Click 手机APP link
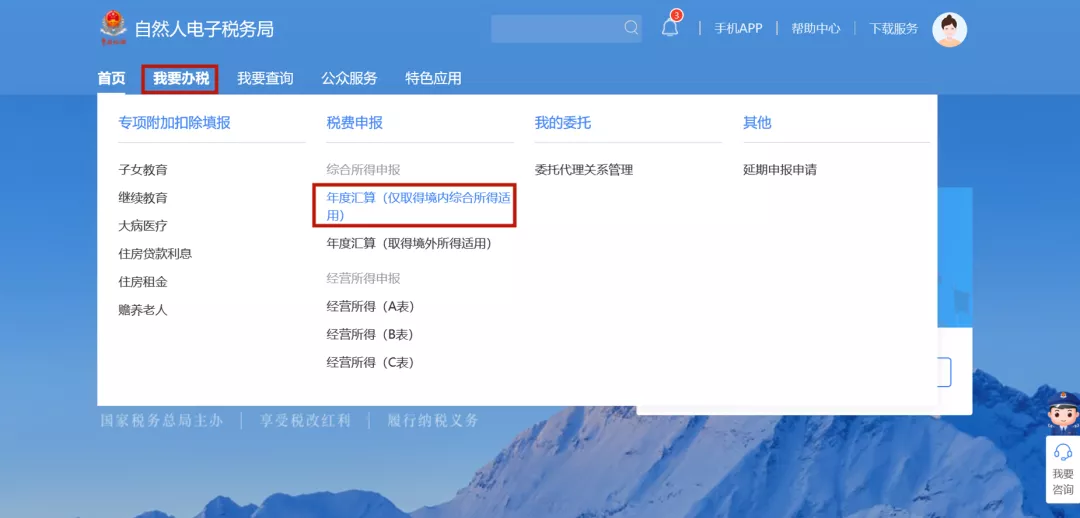Viewport: 1080px width, 518px height. 738,28
